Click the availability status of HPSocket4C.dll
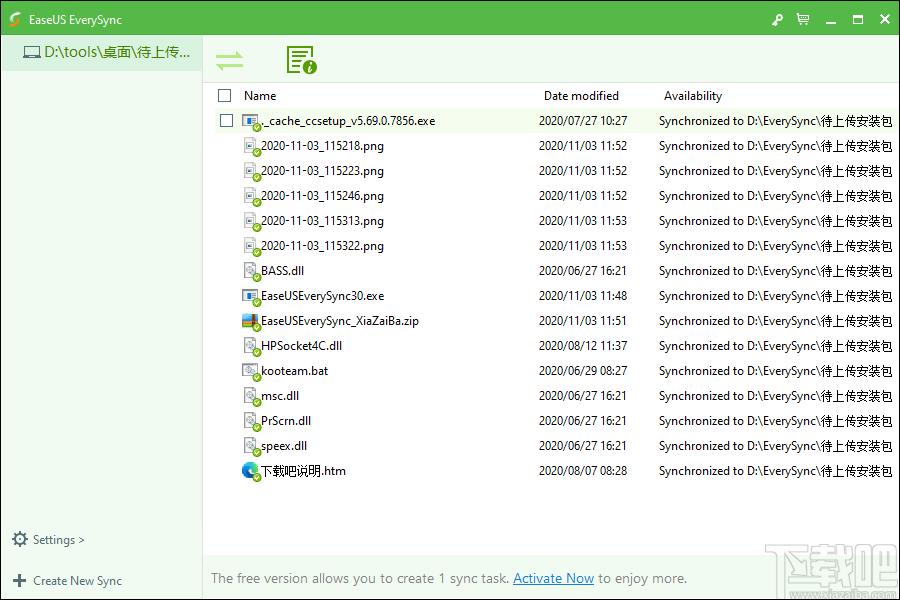 click(x=775, y=346)
